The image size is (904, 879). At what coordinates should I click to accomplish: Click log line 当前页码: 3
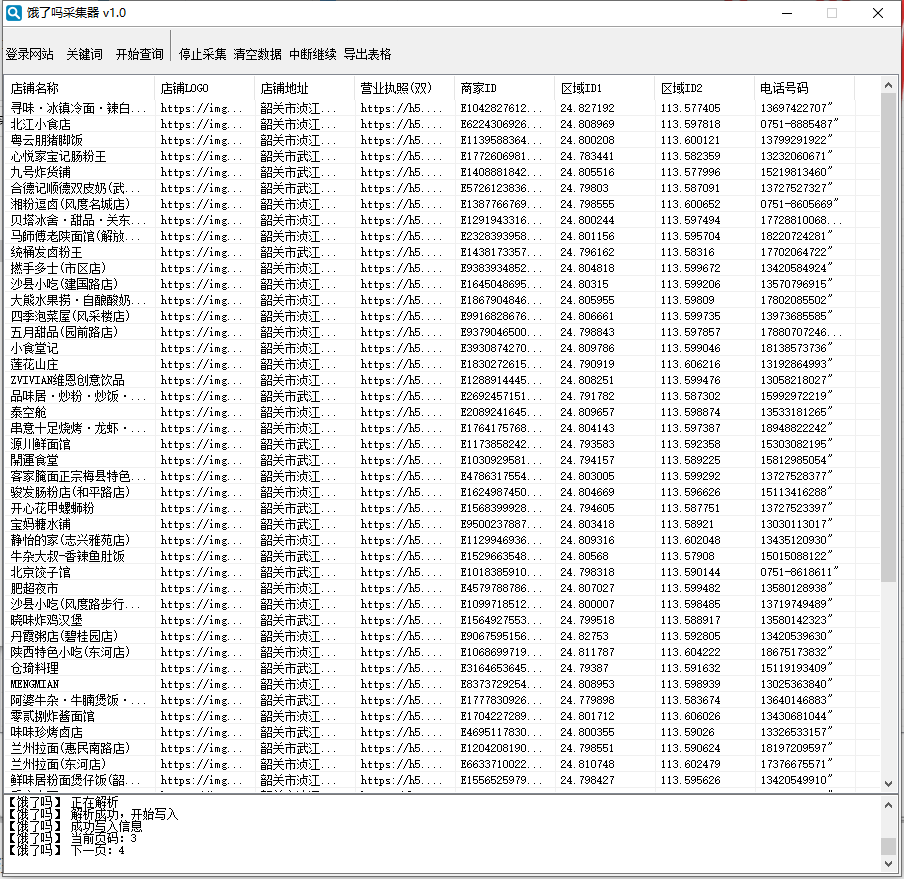(x=73, y=838)
